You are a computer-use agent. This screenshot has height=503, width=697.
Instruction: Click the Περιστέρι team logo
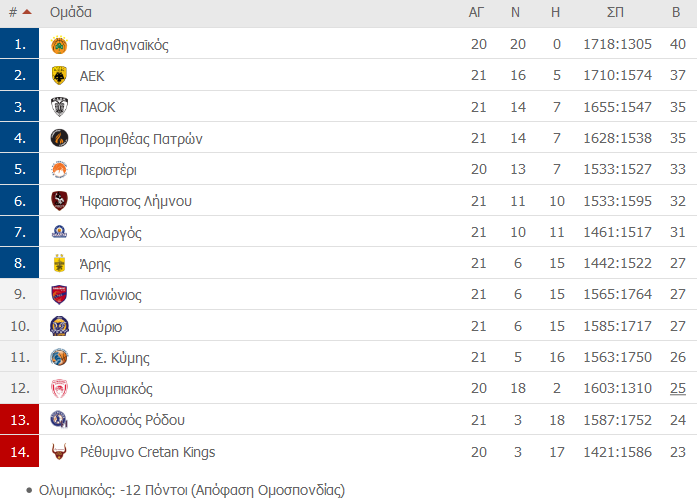59,170
